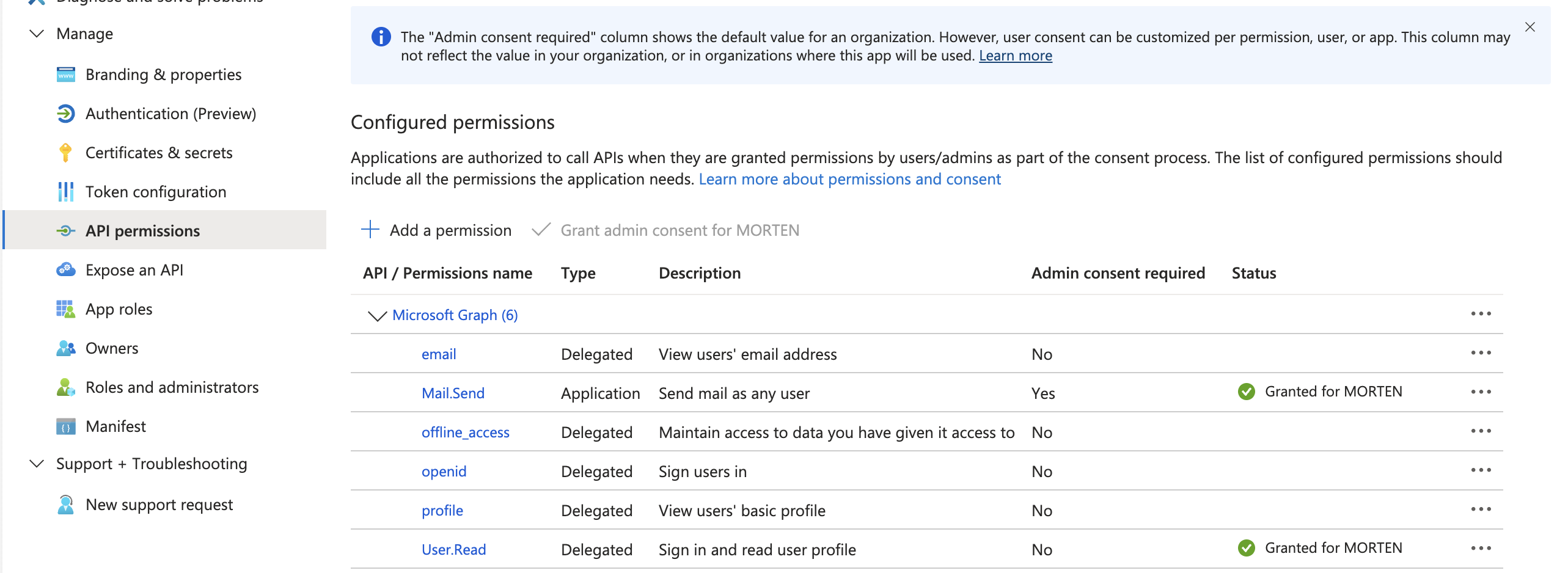Click Grant admin consent for MORTEN
The width and height of the screenshot is (1568, 573).
(665, 230)
